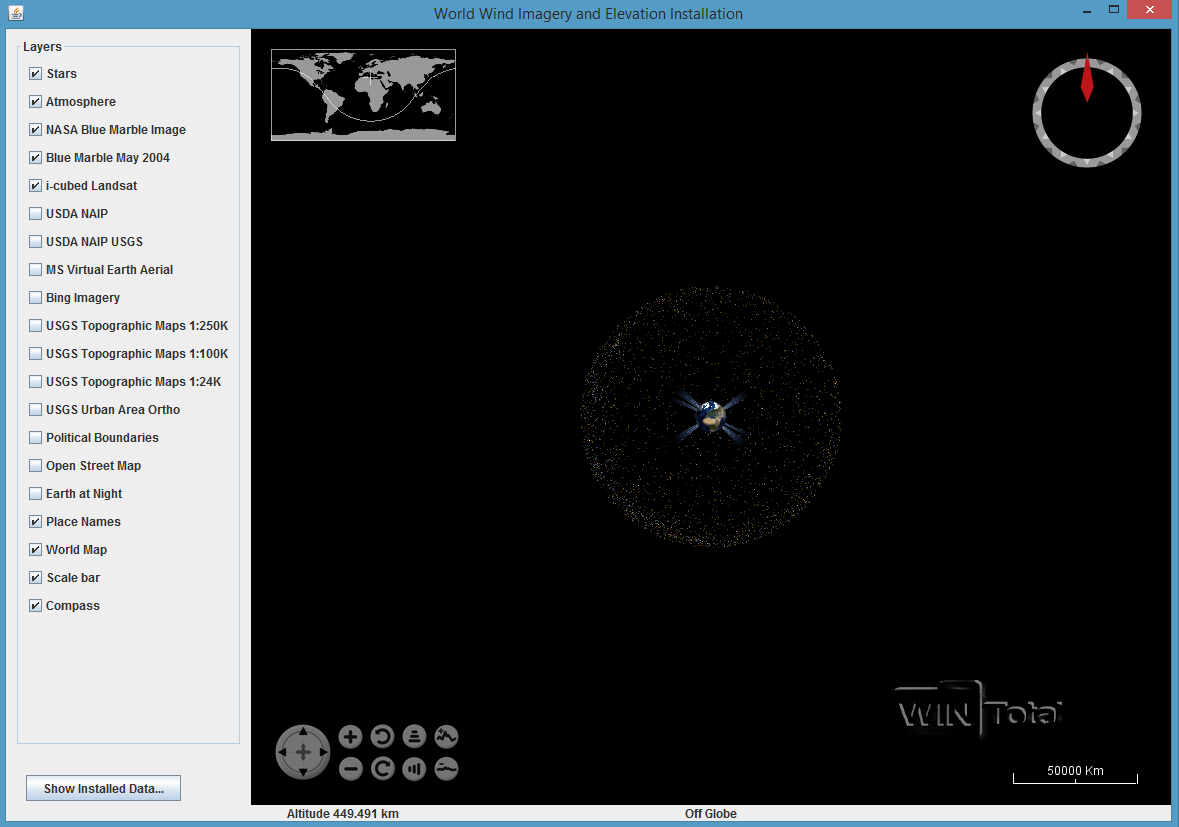The height and width of the screenshot is (827, 1179).
Task: Toggle USGS Topographic Maps 1:24K
Action: tap(35, 381)
